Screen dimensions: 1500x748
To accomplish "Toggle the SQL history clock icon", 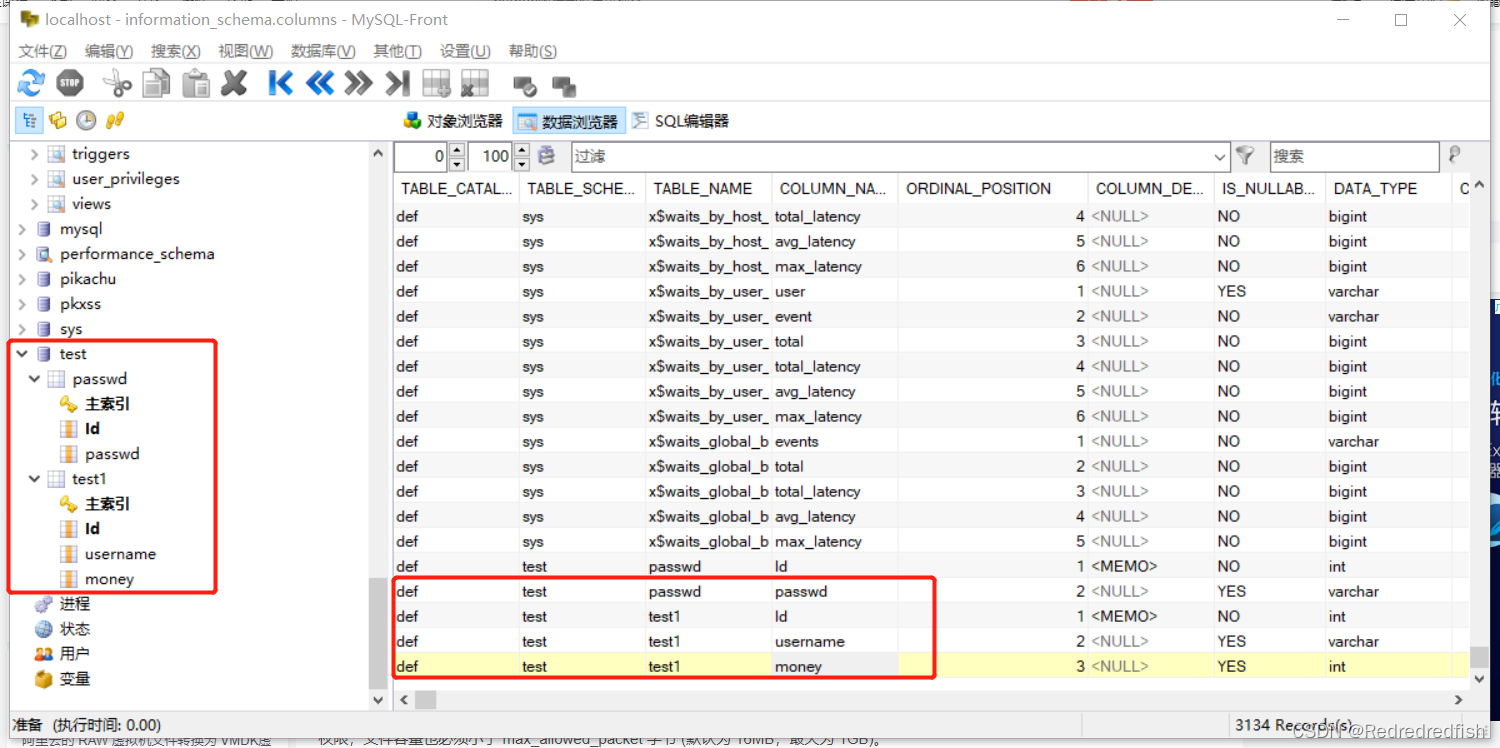I will [x=87, y=121].
